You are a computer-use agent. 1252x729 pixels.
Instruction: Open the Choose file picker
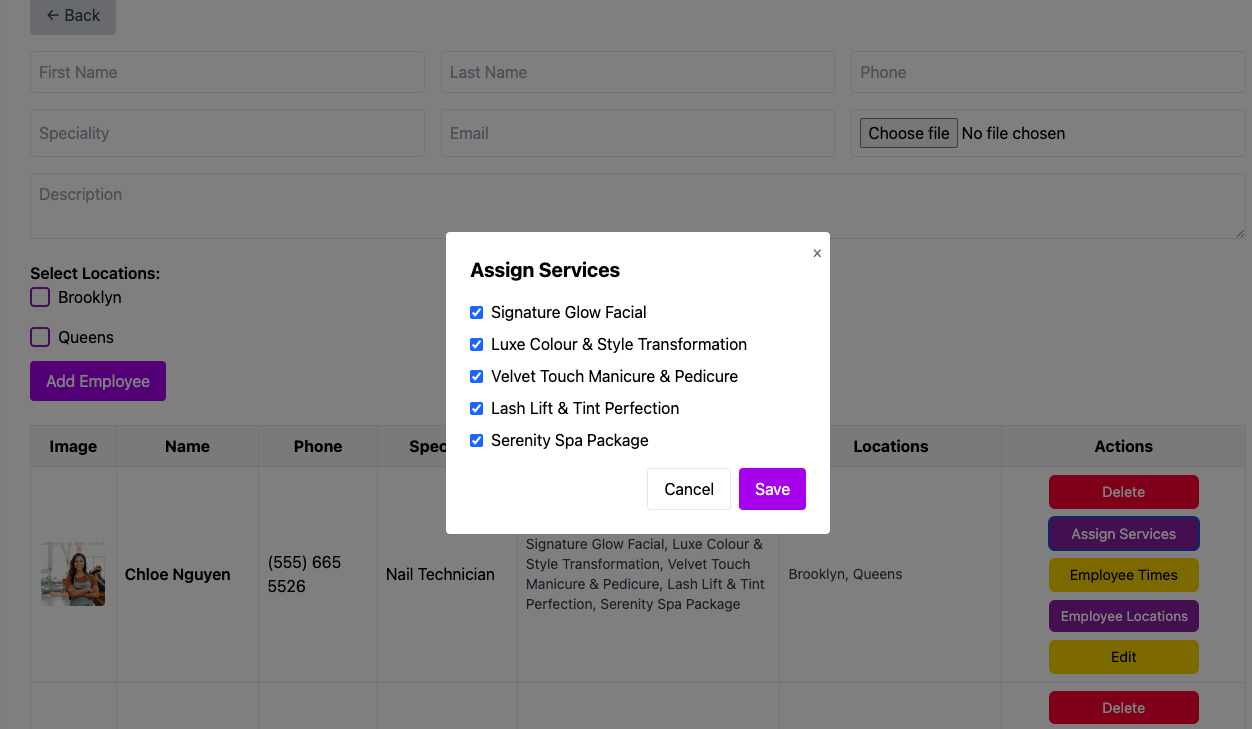(x=908, y=133)
